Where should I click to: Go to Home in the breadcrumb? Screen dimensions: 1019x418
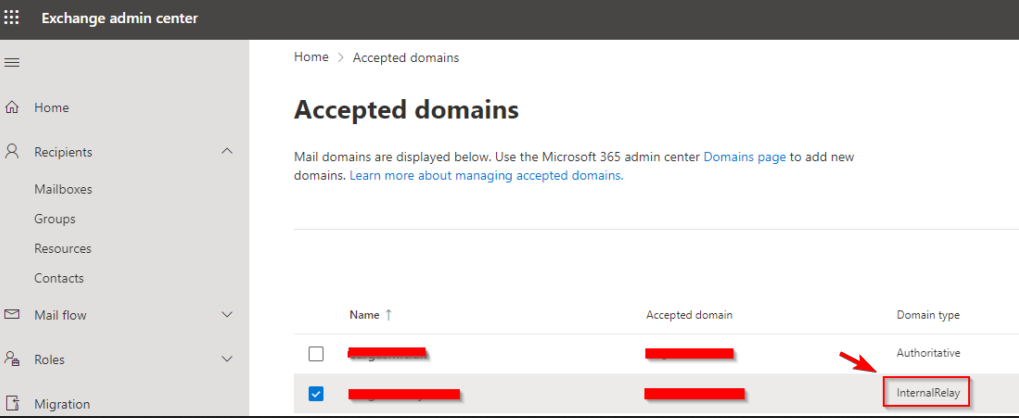click(x=311, y=57)
